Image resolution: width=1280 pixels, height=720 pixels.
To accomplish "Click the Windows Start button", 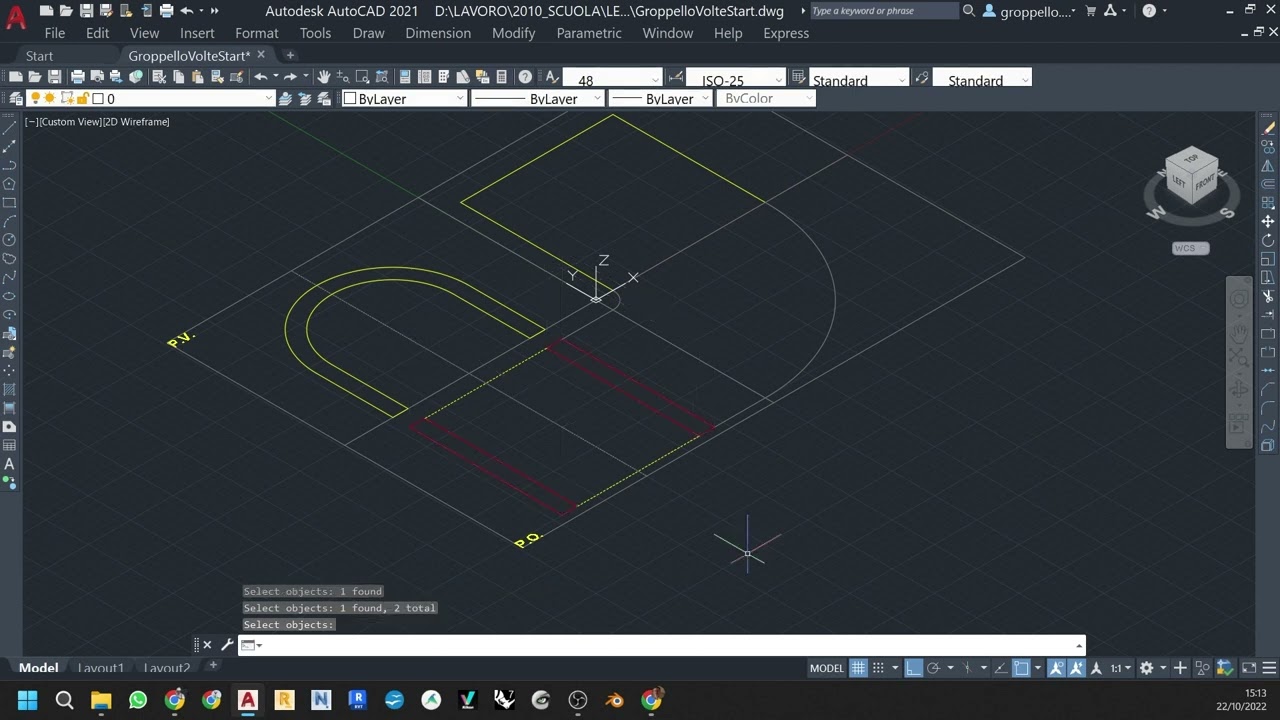I will 27,700.
